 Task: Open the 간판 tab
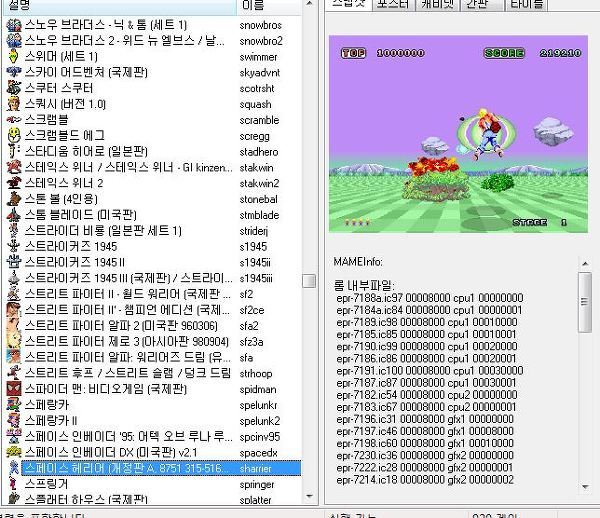[x=481, y=4]
